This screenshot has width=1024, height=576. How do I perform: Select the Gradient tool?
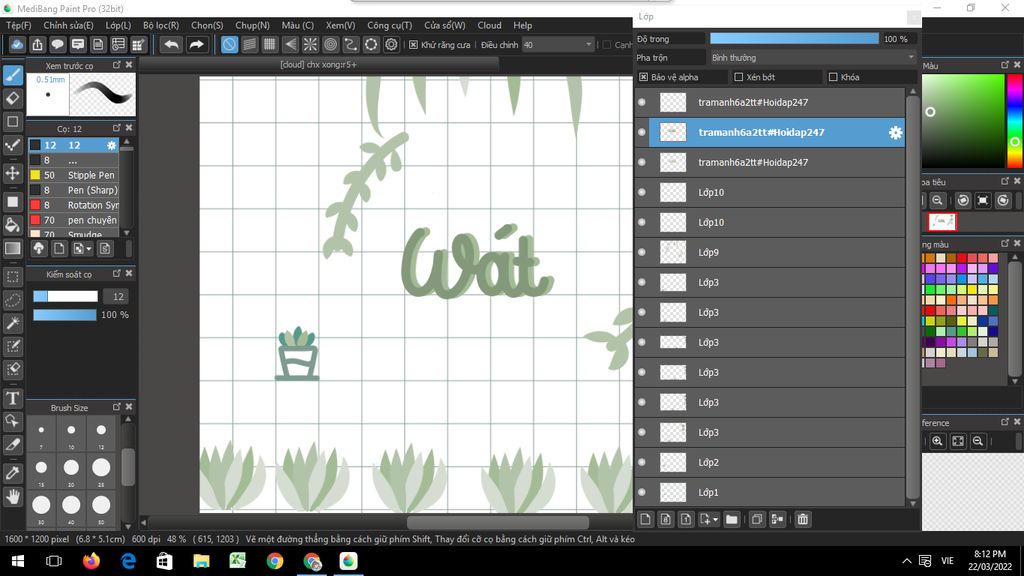point(12,249)
